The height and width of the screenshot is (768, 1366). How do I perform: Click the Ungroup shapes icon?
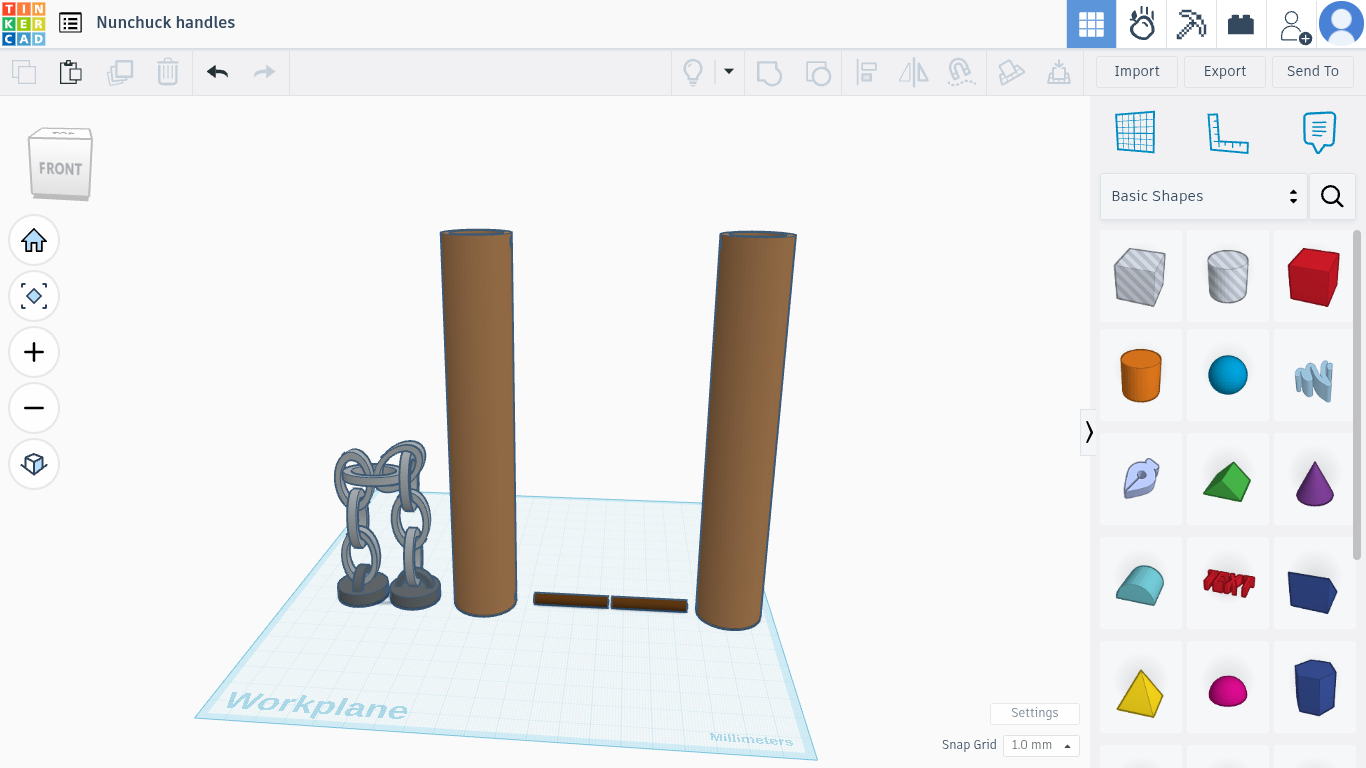(x=818, y=72)
